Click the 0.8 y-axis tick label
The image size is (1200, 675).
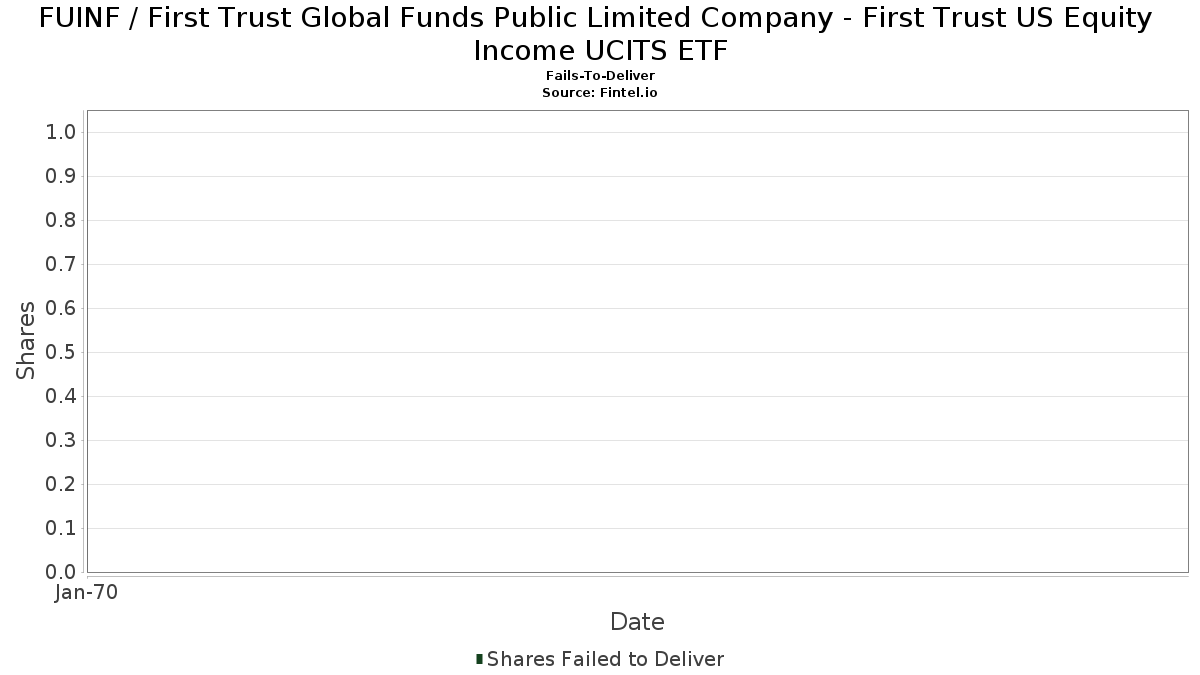[61, 221]
